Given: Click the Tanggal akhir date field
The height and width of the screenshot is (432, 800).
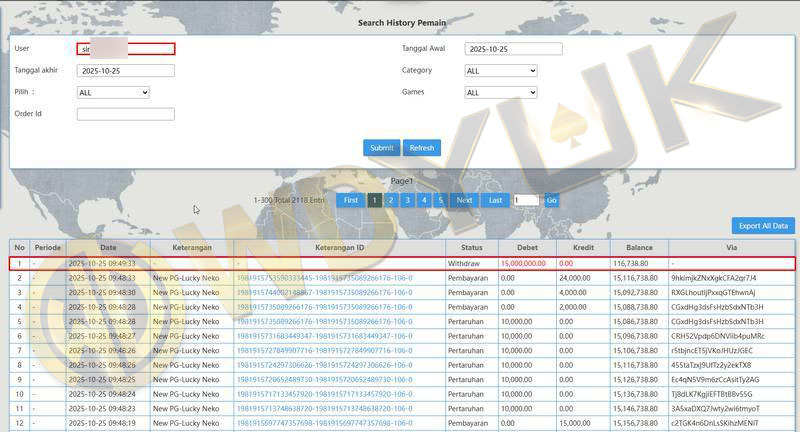Looking at the screenshot, I should (x=126, y=71).
